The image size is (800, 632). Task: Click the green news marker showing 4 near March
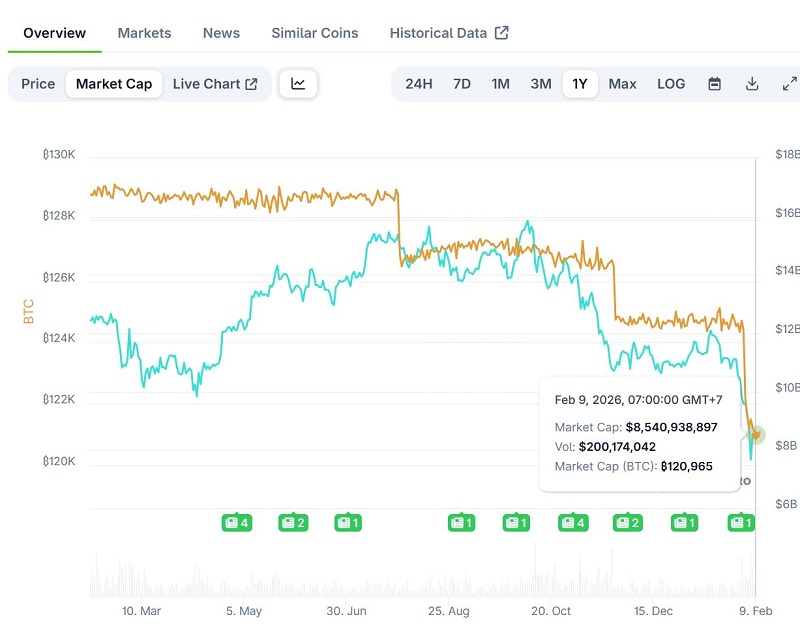click(237, 522)
